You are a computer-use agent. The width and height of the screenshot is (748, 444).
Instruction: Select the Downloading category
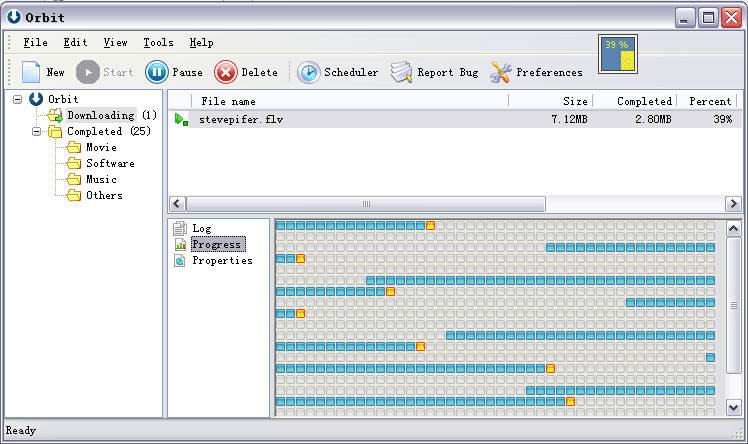[100, 115]
